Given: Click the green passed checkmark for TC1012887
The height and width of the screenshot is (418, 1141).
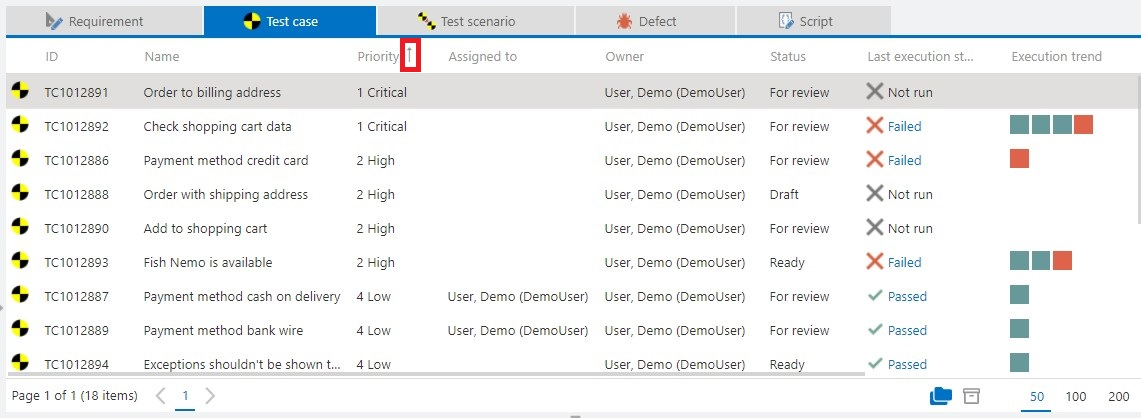Looking at the screenshot, I should pos(875,296).
